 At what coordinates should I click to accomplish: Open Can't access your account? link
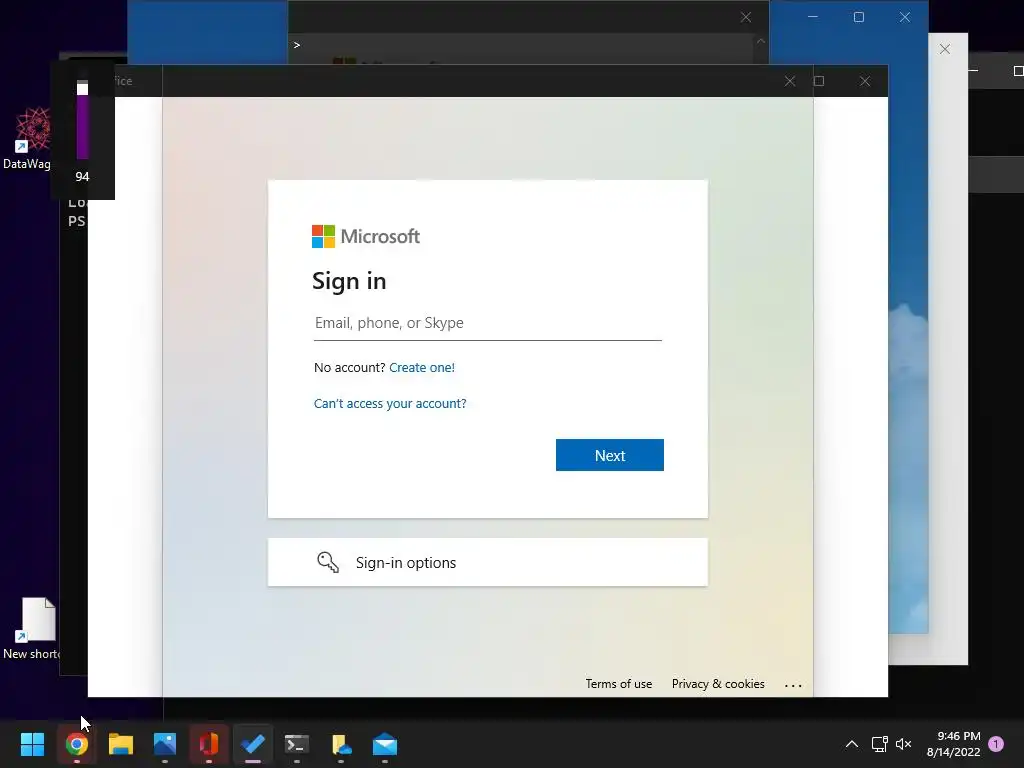point(390,404)
